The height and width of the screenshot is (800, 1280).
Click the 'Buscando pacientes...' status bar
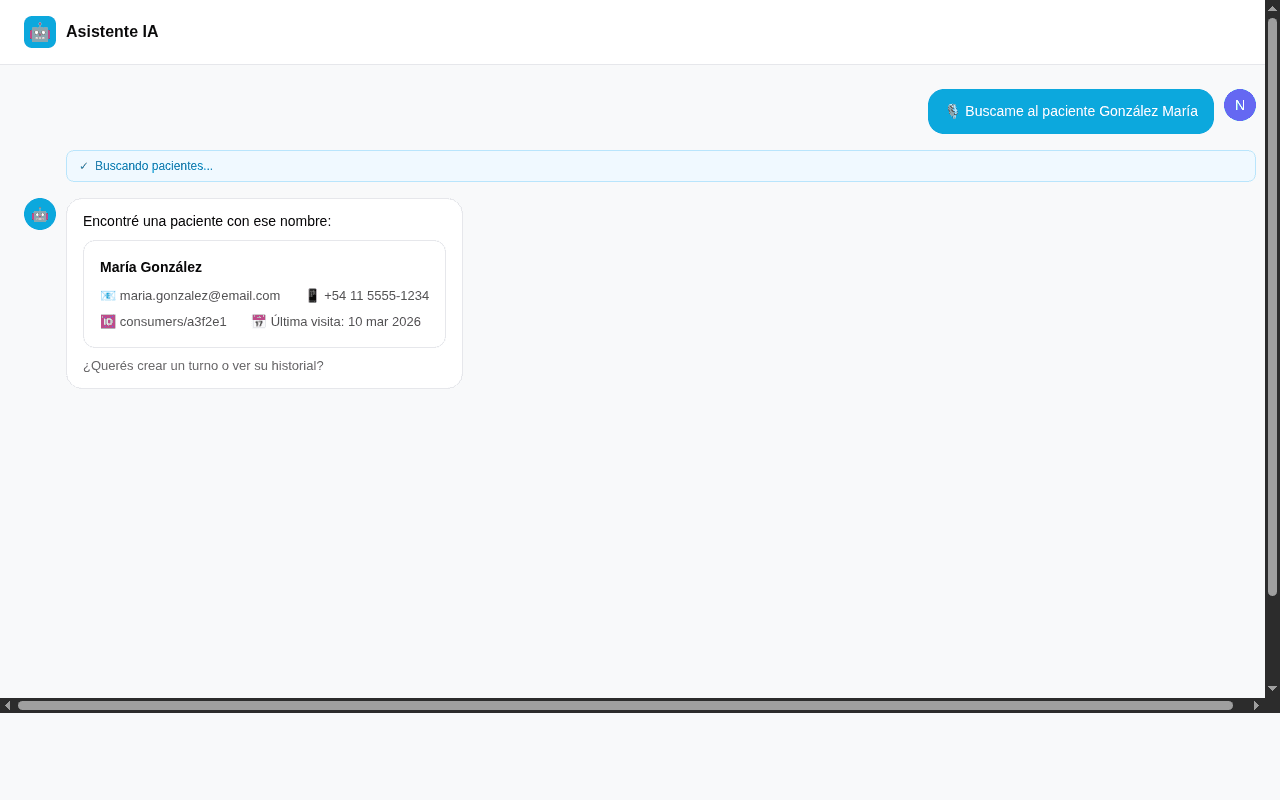tap(661, 166)
